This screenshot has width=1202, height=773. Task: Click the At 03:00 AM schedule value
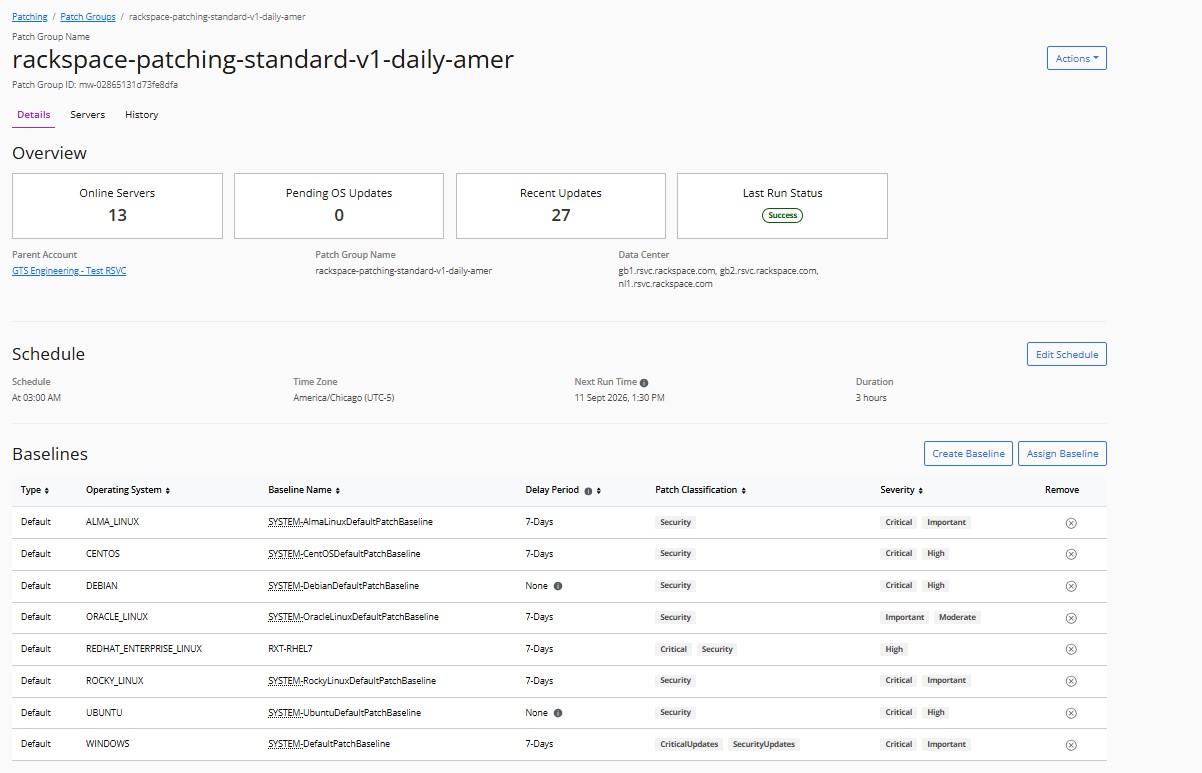36,398
